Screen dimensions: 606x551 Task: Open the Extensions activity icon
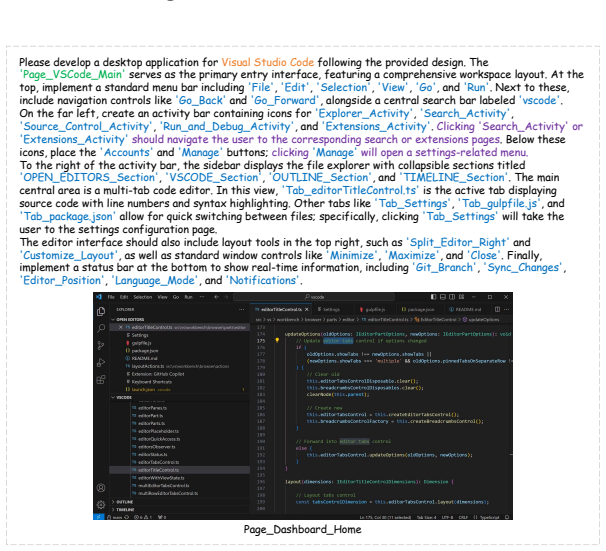click(101, 379)
